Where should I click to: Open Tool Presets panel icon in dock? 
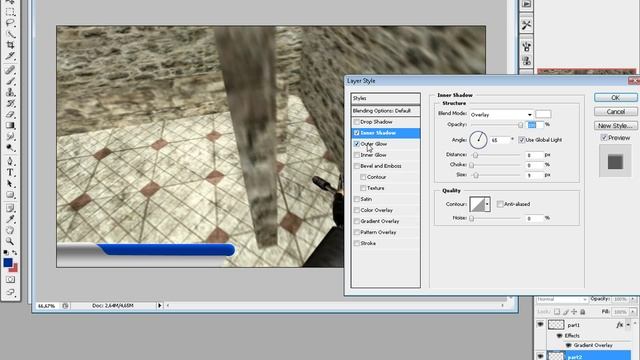[526, 25]
